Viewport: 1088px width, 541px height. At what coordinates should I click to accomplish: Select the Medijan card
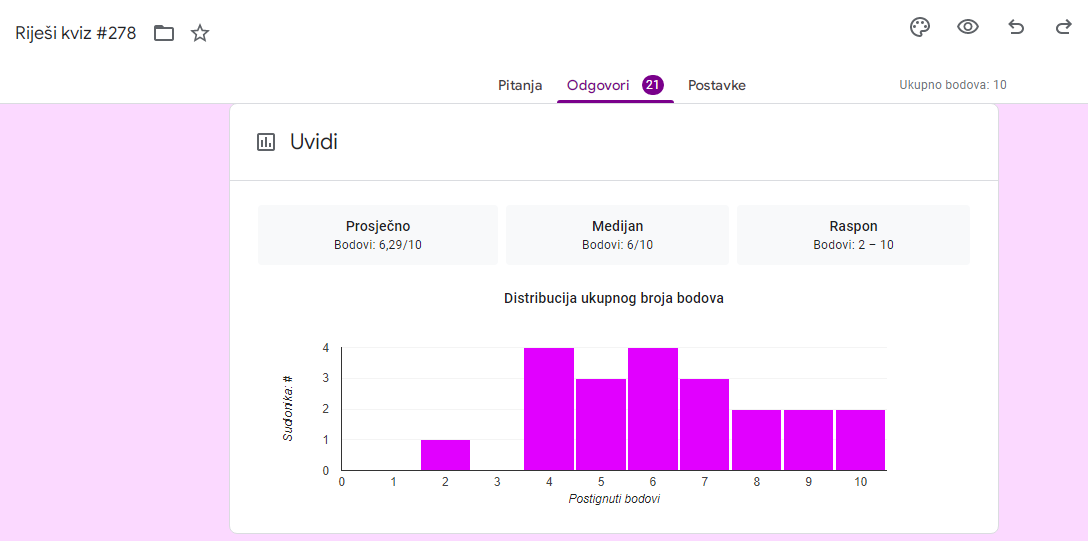(x=618, y=235)
